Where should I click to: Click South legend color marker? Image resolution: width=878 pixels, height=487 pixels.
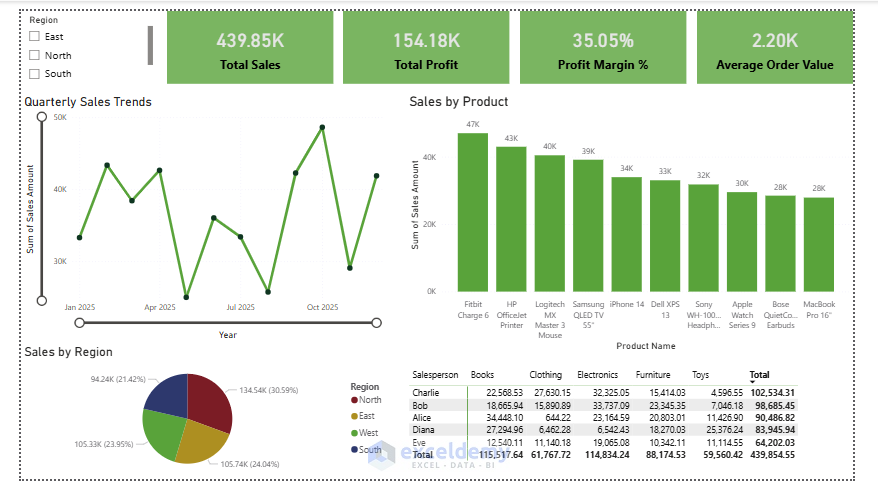pyautogui.click(x=354, y=449)
